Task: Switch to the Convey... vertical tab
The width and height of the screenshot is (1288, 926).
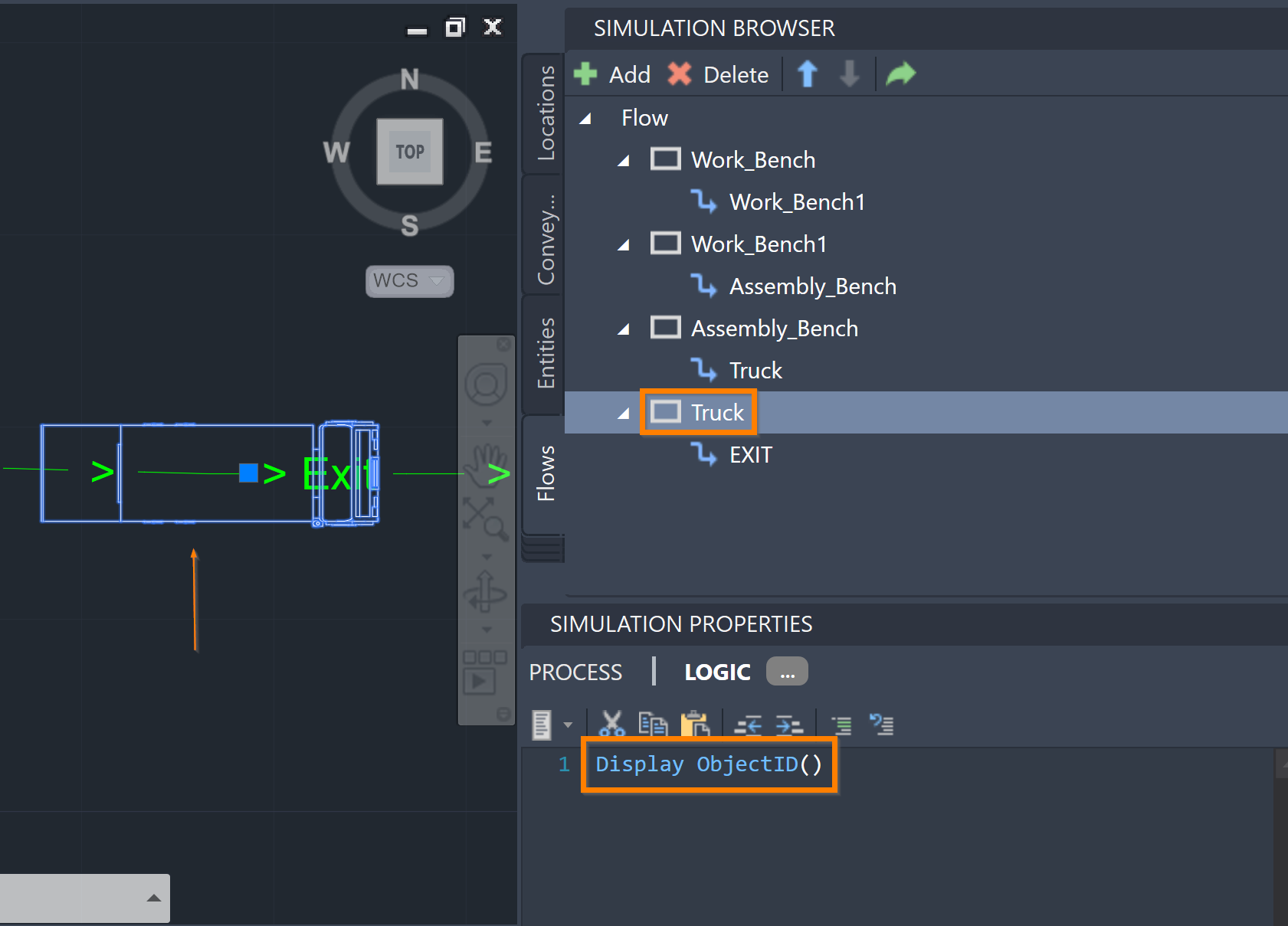Action: point(543,236)
